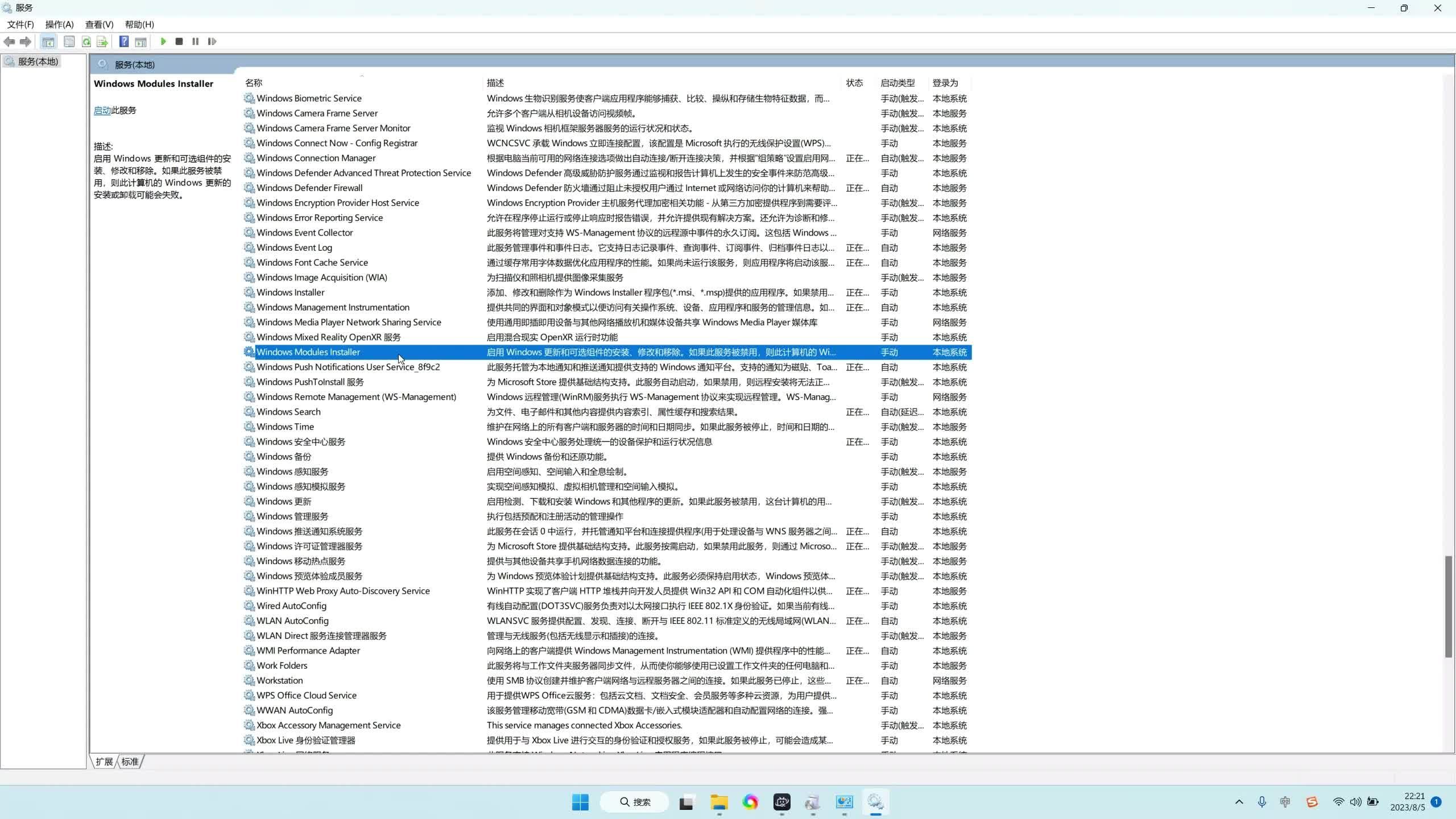1456x819 pixels.
Task: Sort by the 描述 column header
Action: pos(662,83)
